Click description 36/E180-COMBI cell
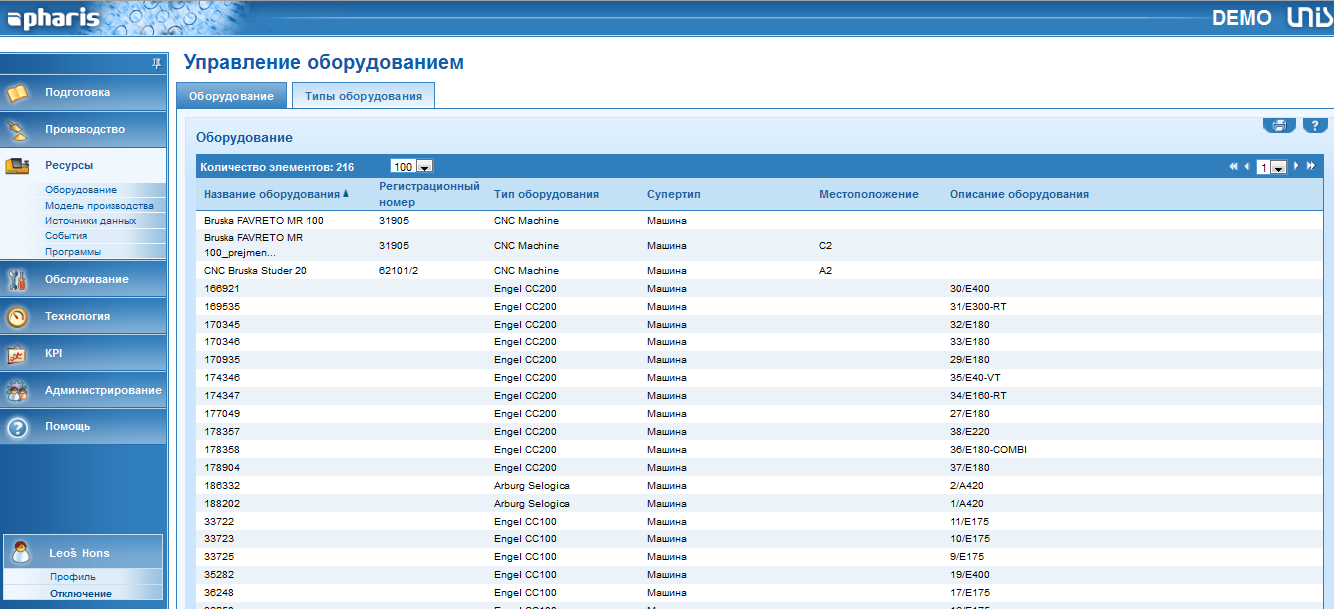 (x=988, y=450)
